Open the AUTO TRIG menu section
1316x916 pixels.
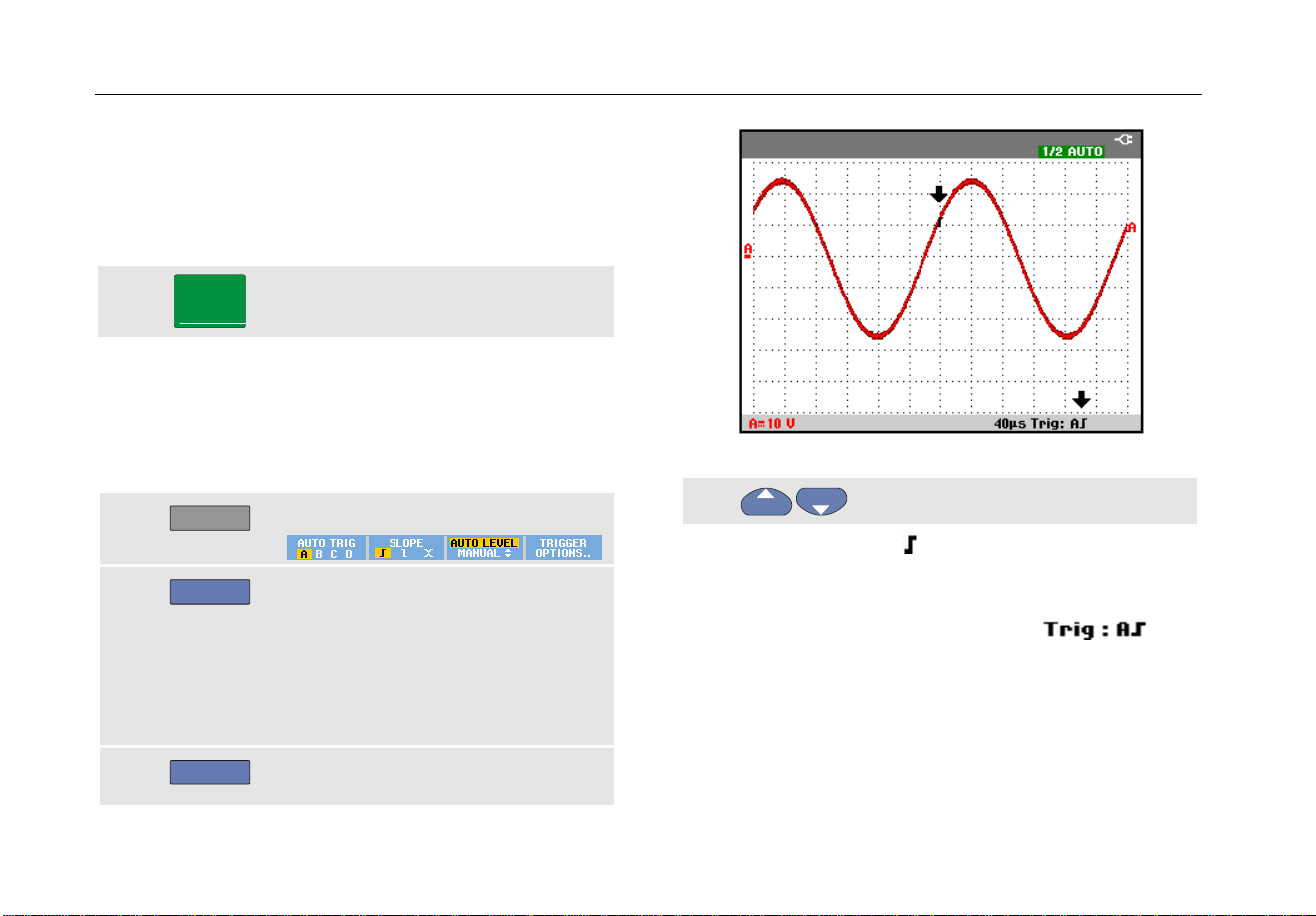coord(327,543)
